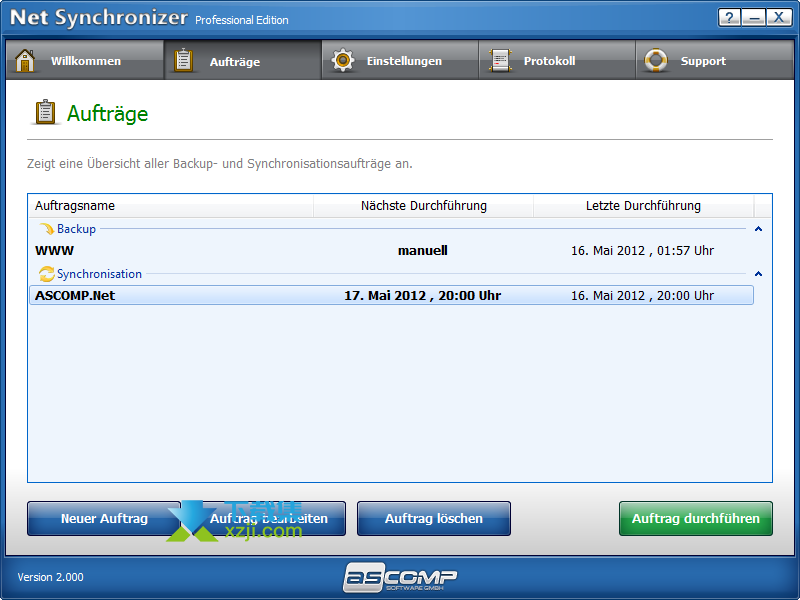The width and height of the screenshot is (800, 600).
Task: Click the "16. Mai 2012 , 01:57 Uhr" cell
Action: click(x=642, y=251)
